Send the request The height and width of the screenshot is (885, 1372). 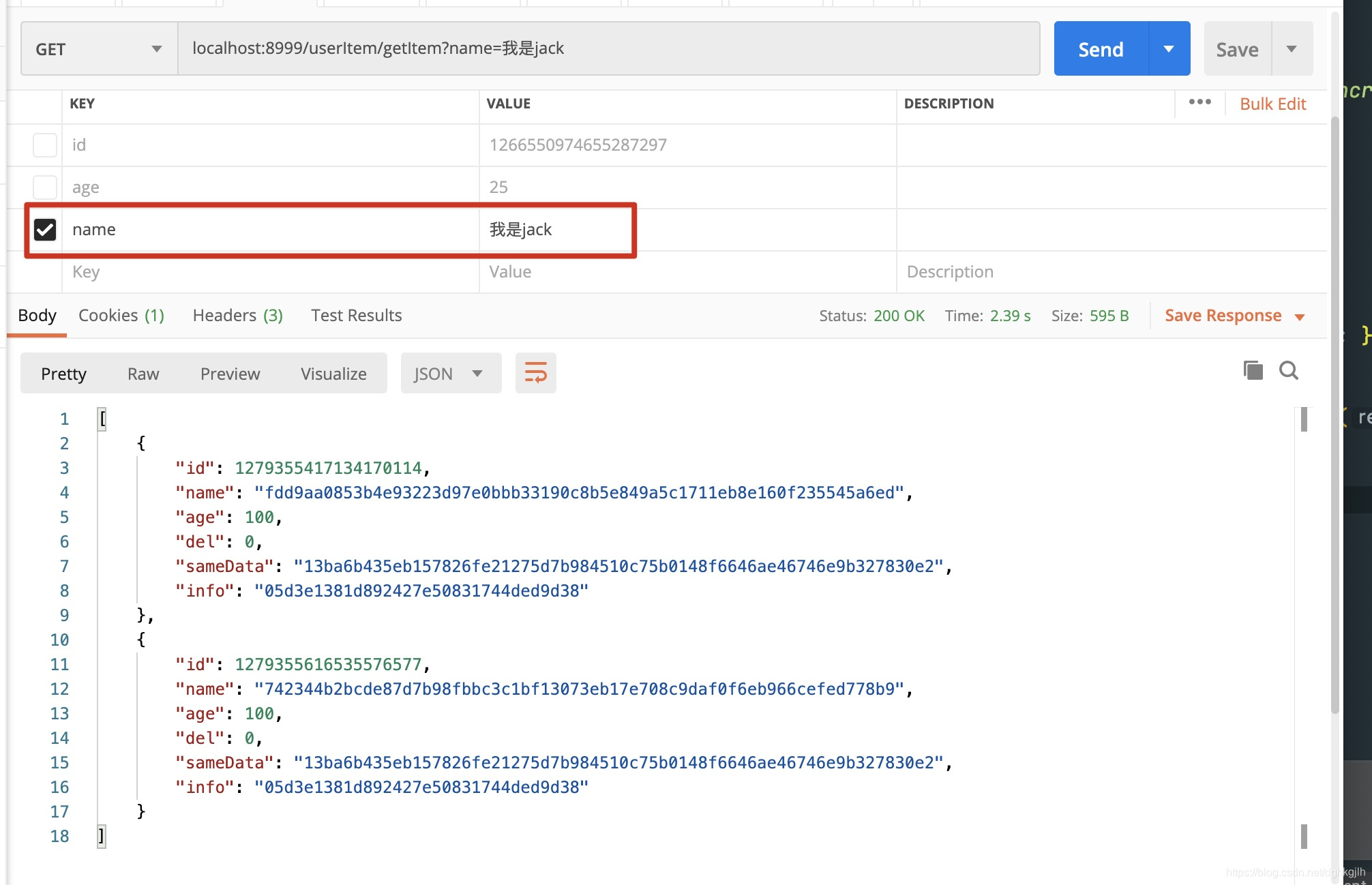(1101, 48)
